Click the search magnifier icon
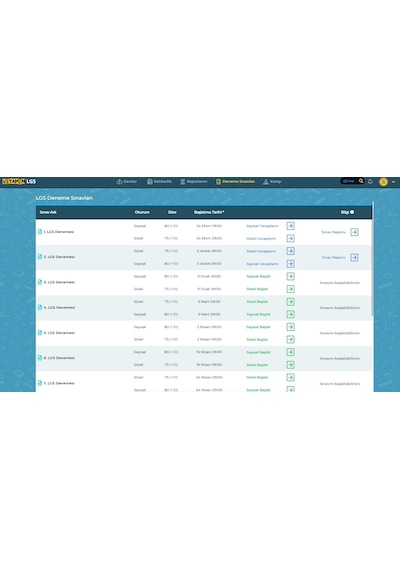 pos(361,181)
